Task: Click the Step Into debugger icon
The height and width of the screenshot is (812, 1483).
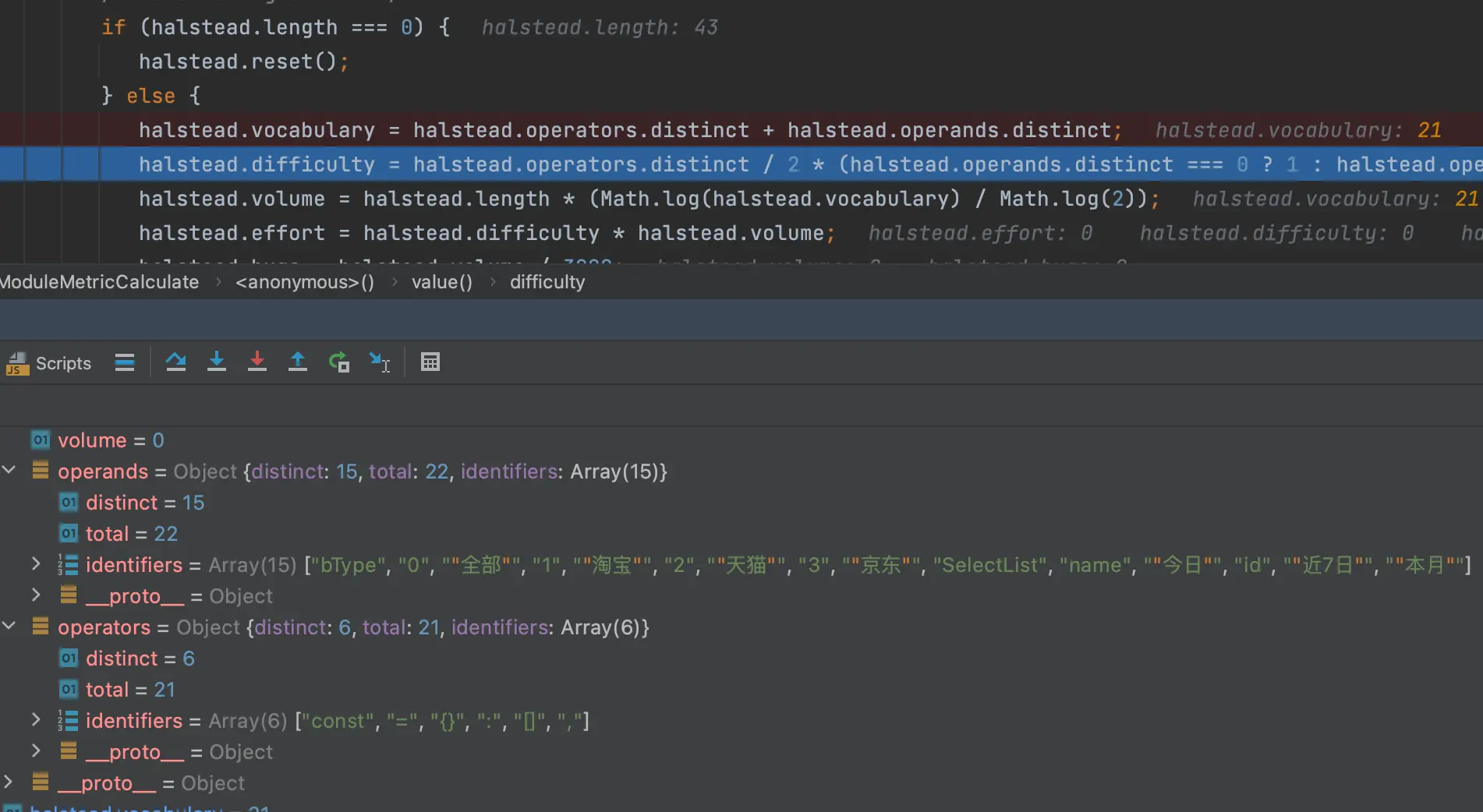Action: coord(217,362)
